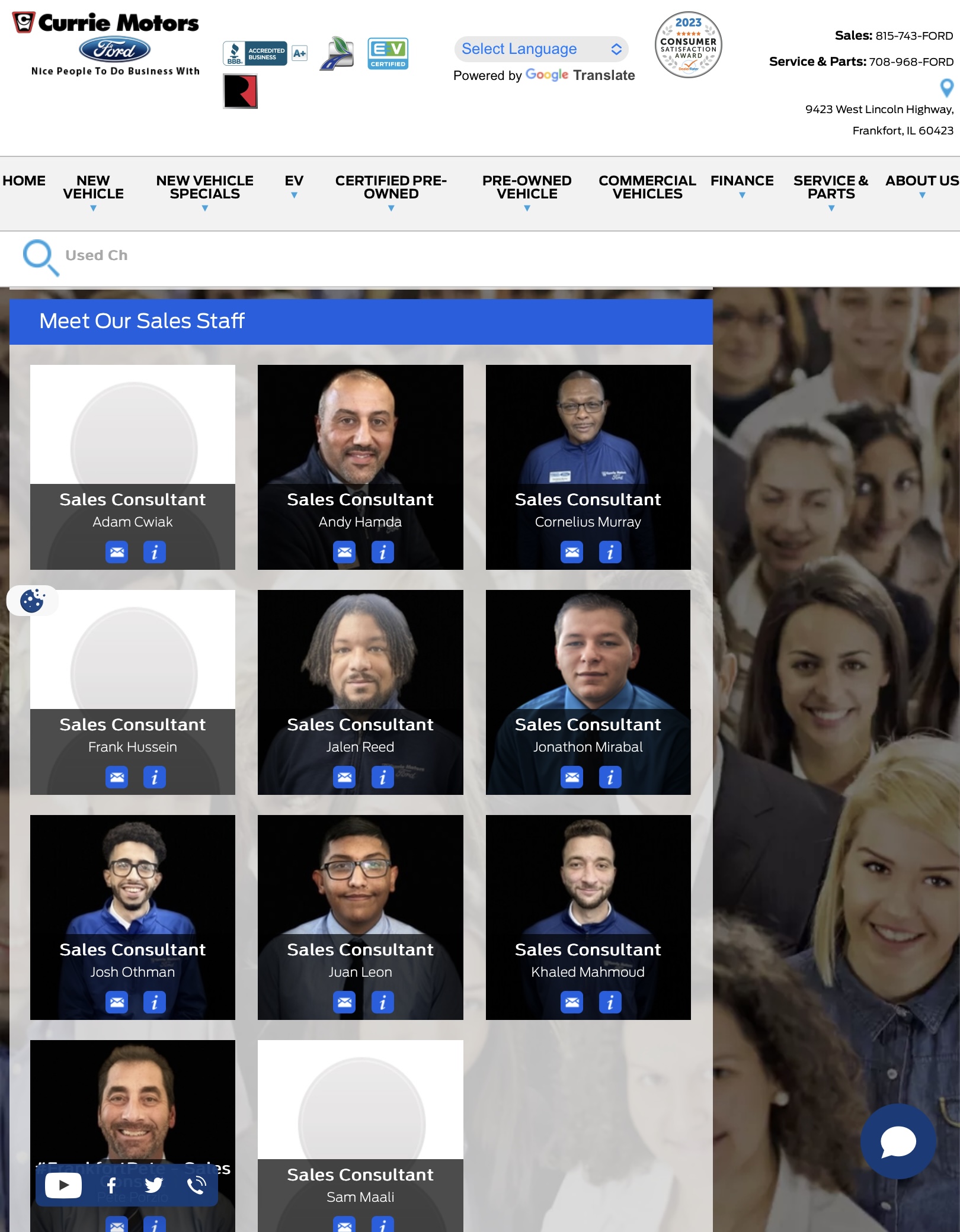Open Andy Hamda's staff photo
960x1232 pixels.
click(360, 425)
